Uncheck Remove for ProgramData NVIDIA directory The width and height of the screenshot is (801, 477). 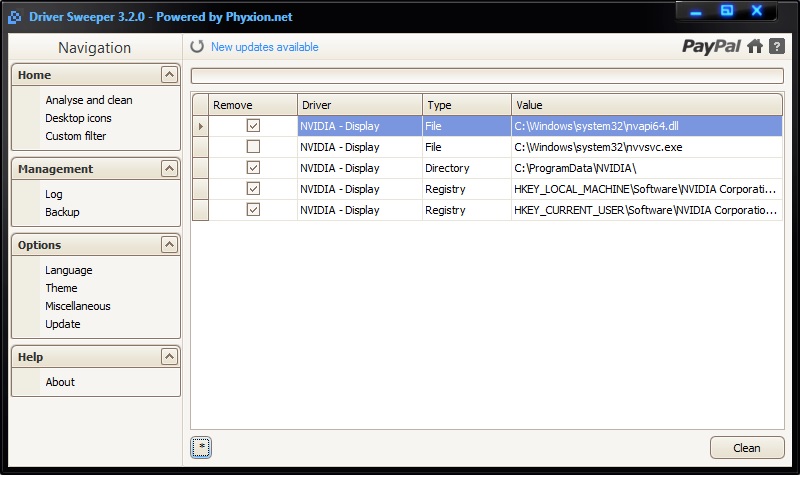point(253,168)
